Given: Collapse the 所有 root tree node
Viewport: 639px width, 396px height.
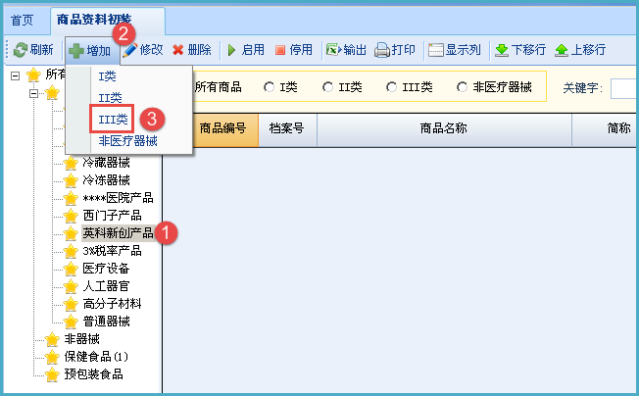Looking at the screenshot, I should click(15, 76).
